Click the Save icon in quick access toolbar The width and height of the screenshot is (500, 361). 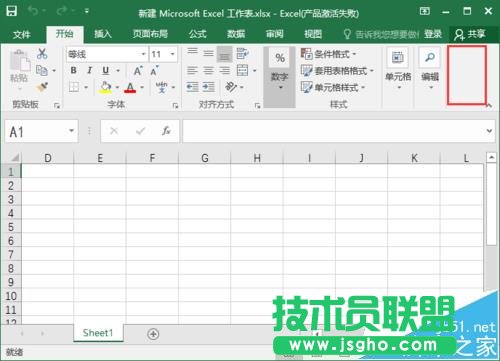click(x=12, y=11)
